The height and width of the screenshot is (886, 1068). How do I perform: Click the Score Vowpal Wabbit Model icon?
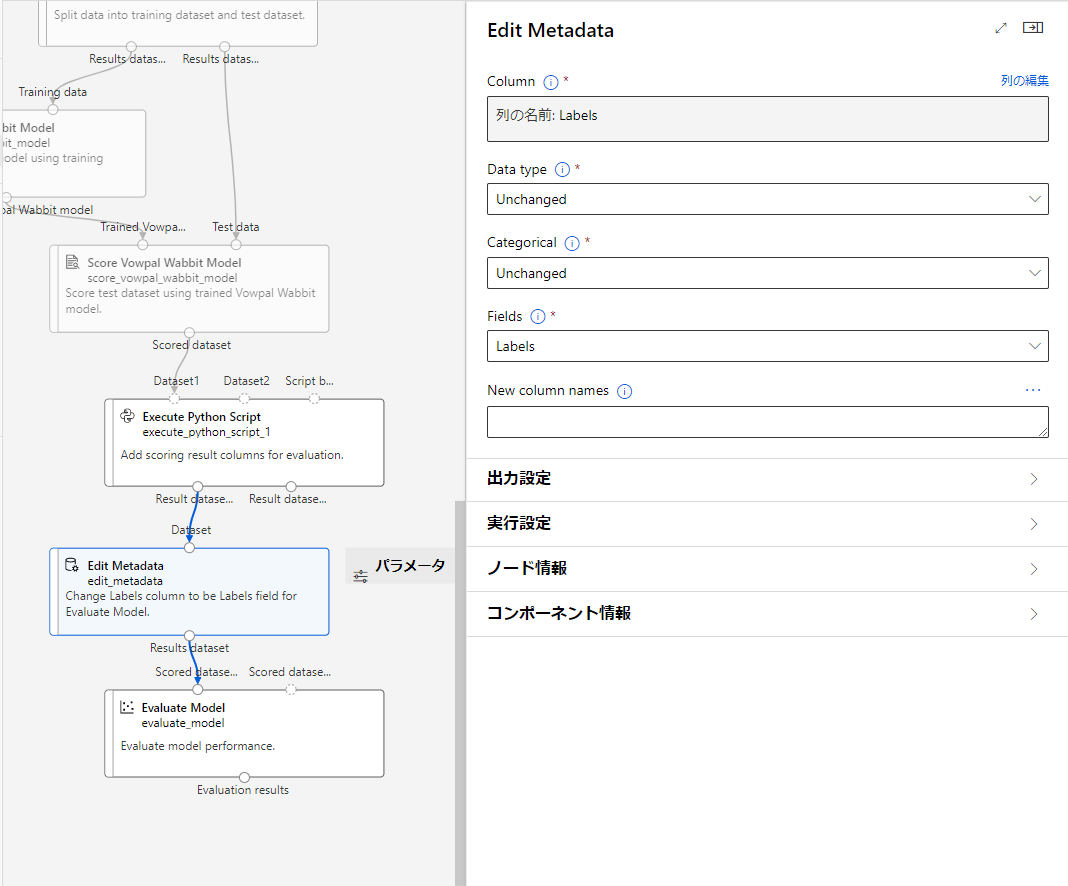pyautogui.click(x=72, y=262)
